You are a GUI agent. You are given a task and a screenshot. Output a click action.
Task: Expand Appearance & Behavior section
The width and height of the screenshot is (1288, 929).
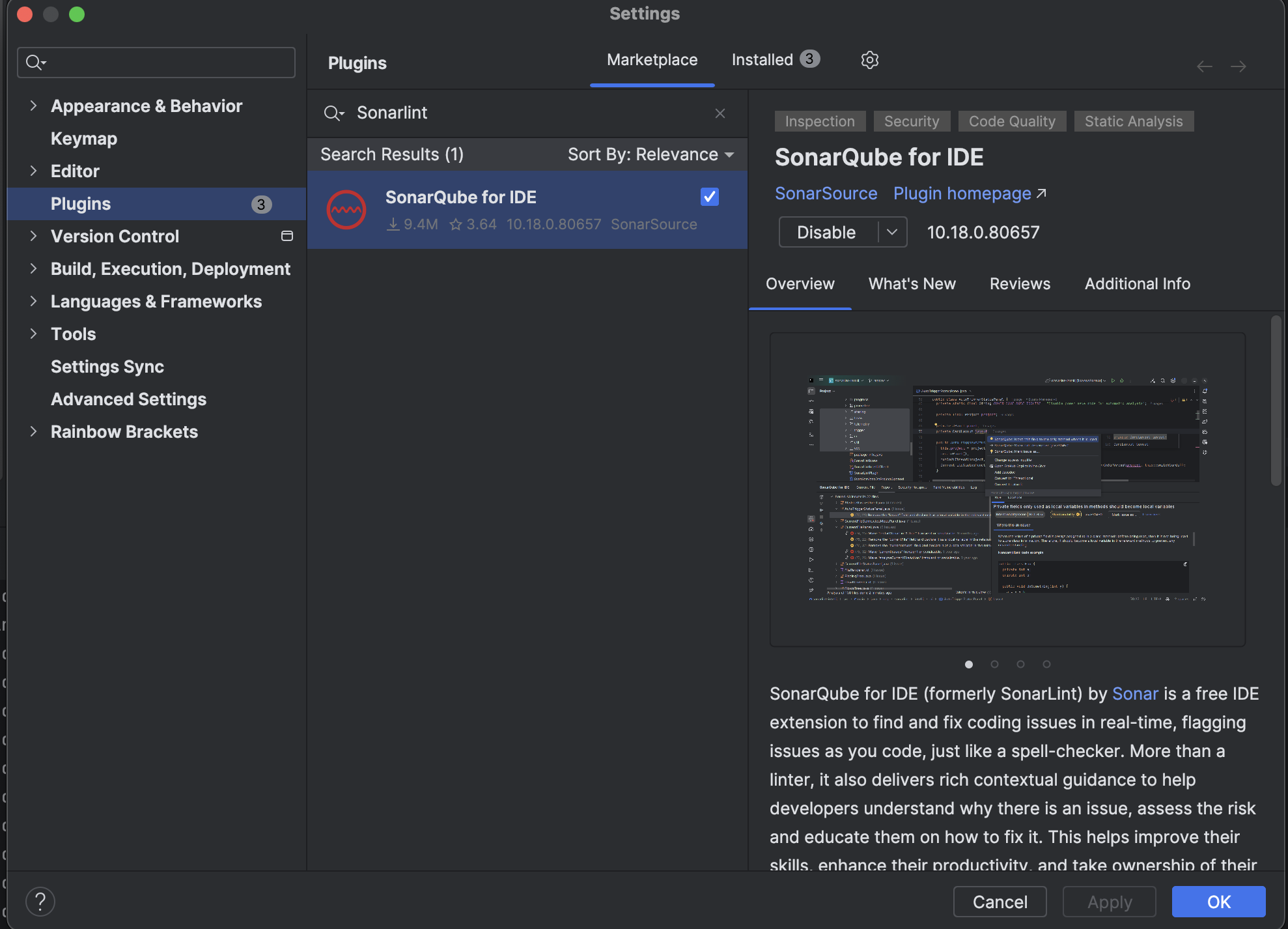point(34,106)
